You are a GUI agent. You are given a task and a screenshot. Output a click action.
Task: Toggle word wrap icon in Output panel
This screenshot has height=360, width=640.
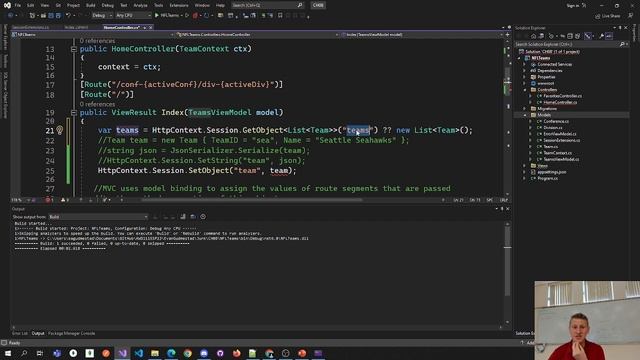click(x=193, y=217)
